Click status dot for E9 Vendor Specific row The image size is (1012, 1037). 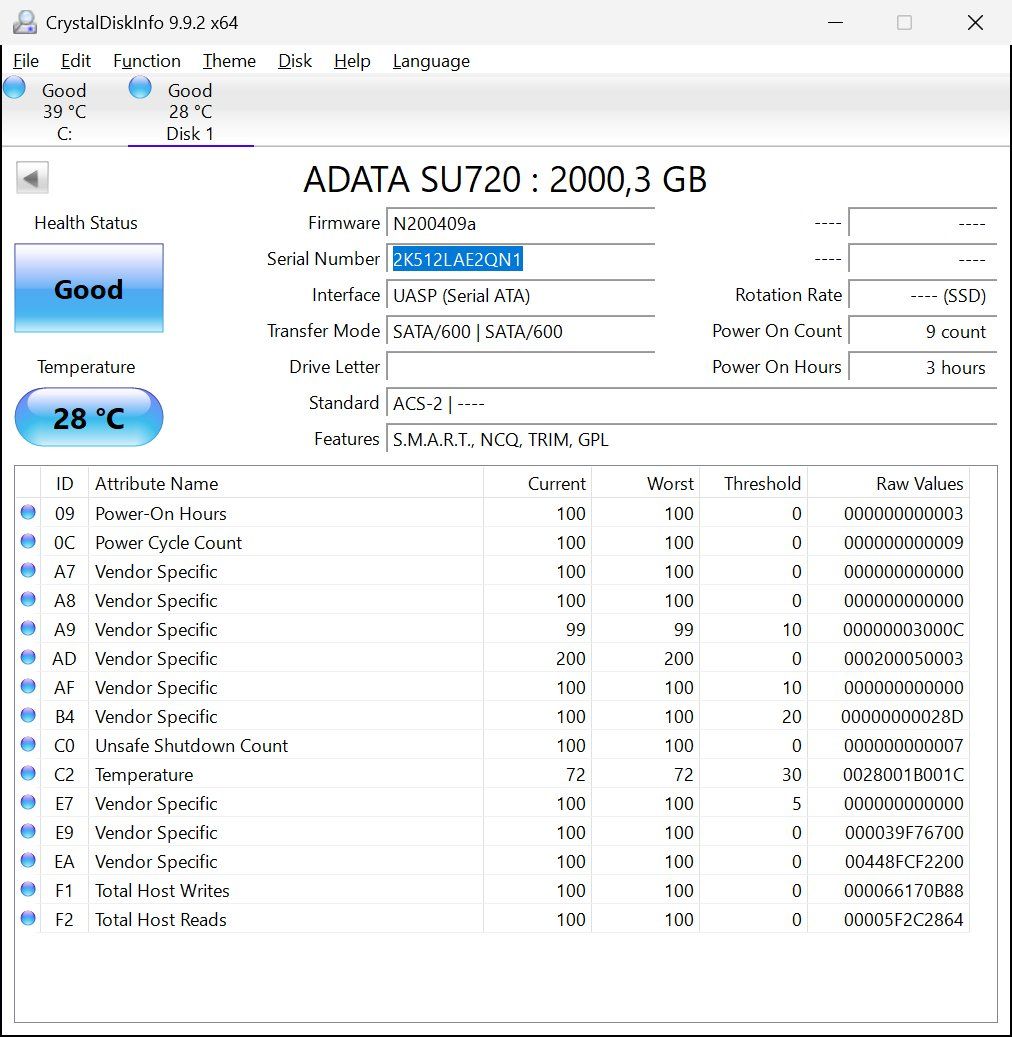click(28, 831)
